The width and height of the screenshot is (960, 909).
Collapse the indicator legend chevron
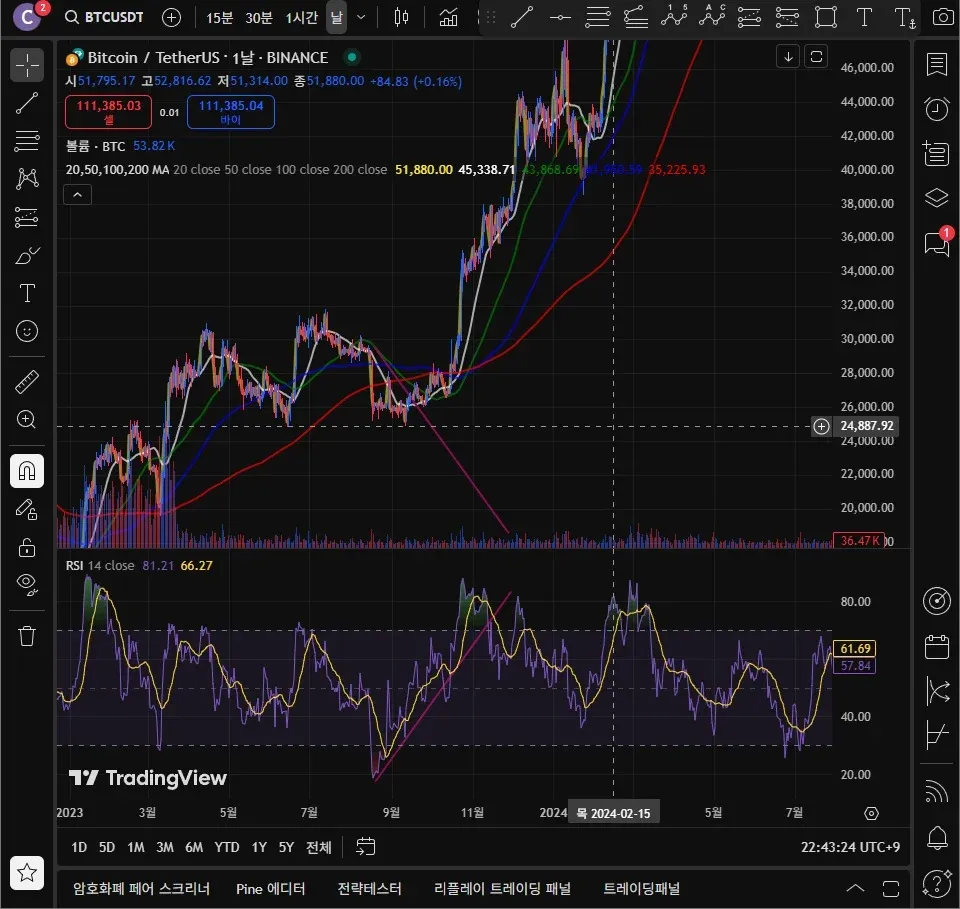tap(78, 195)
